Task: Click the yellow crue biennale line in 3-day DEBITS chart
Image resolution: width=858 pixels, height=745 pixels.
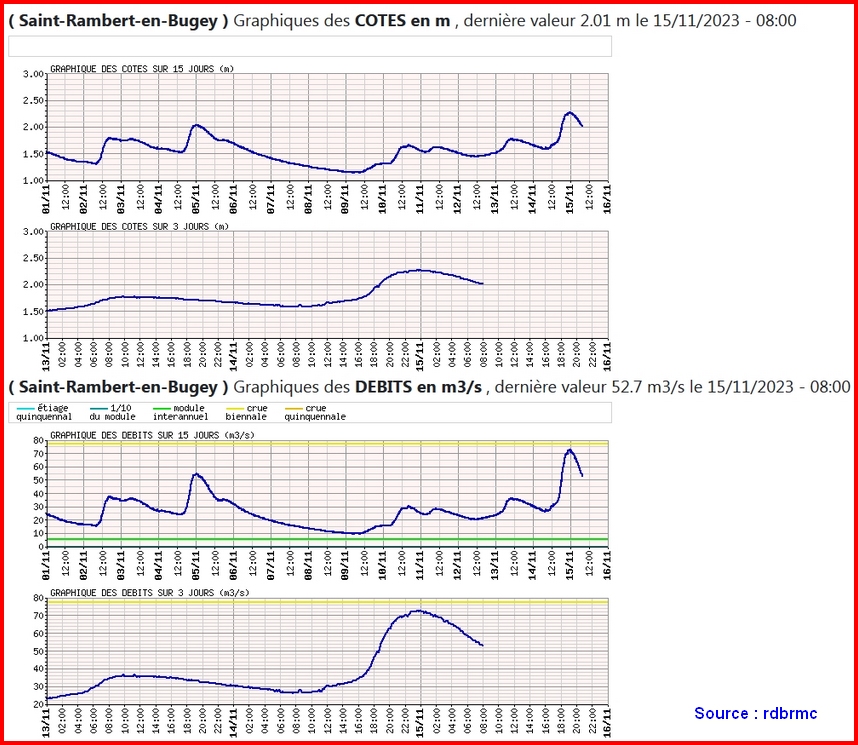Action: coord(327,602)
